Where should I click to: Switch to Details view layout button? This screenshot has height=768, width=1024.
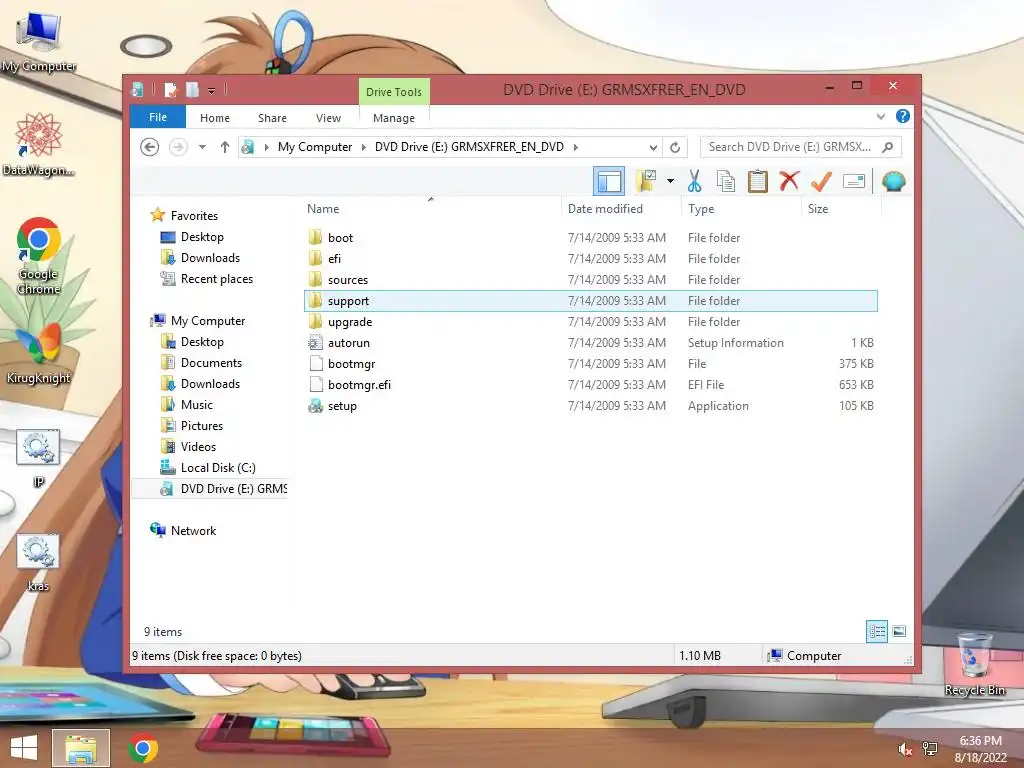pos(876,631)
